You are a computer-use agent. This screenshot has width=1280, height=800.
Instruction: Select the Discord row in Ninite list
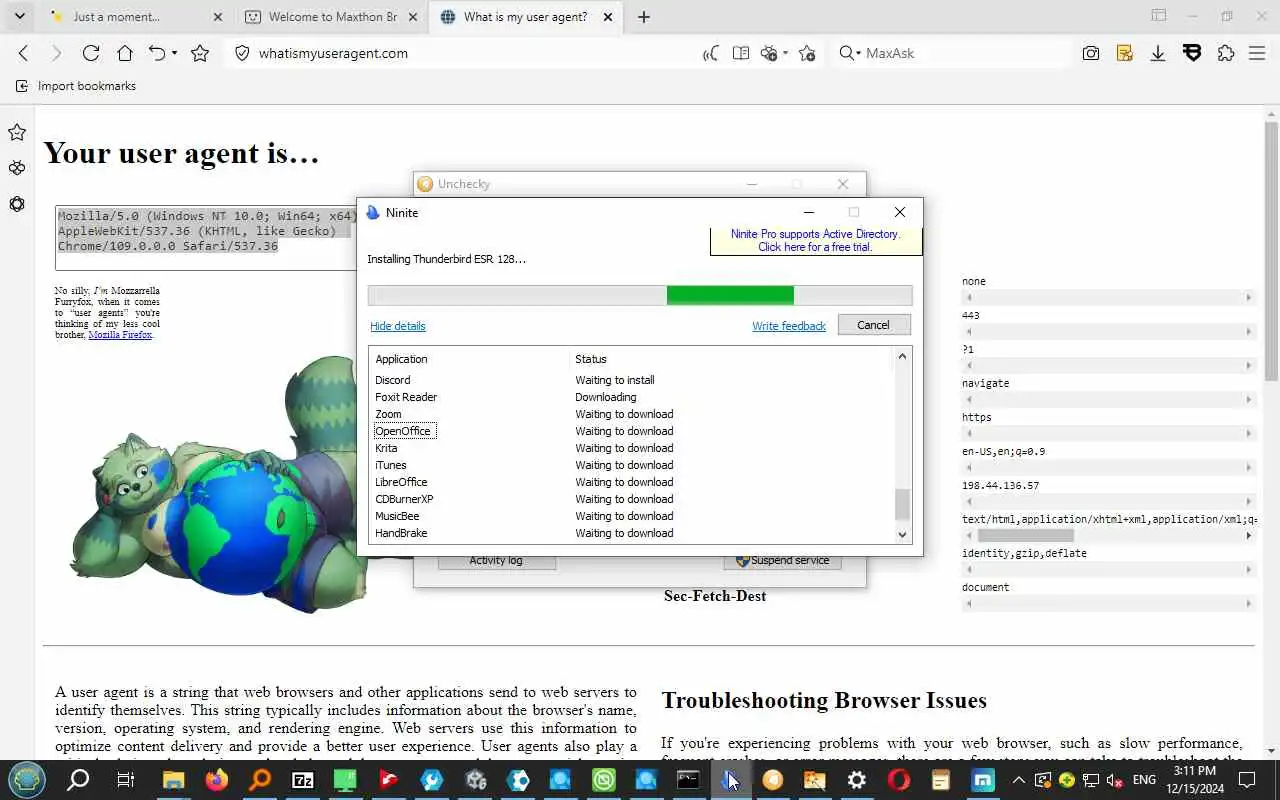[x=630, y=380]
